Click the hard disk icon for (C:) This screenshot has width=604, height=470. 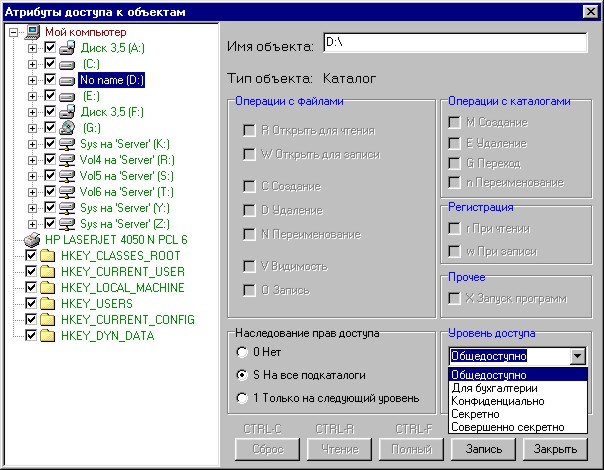(x=67, y=65)
